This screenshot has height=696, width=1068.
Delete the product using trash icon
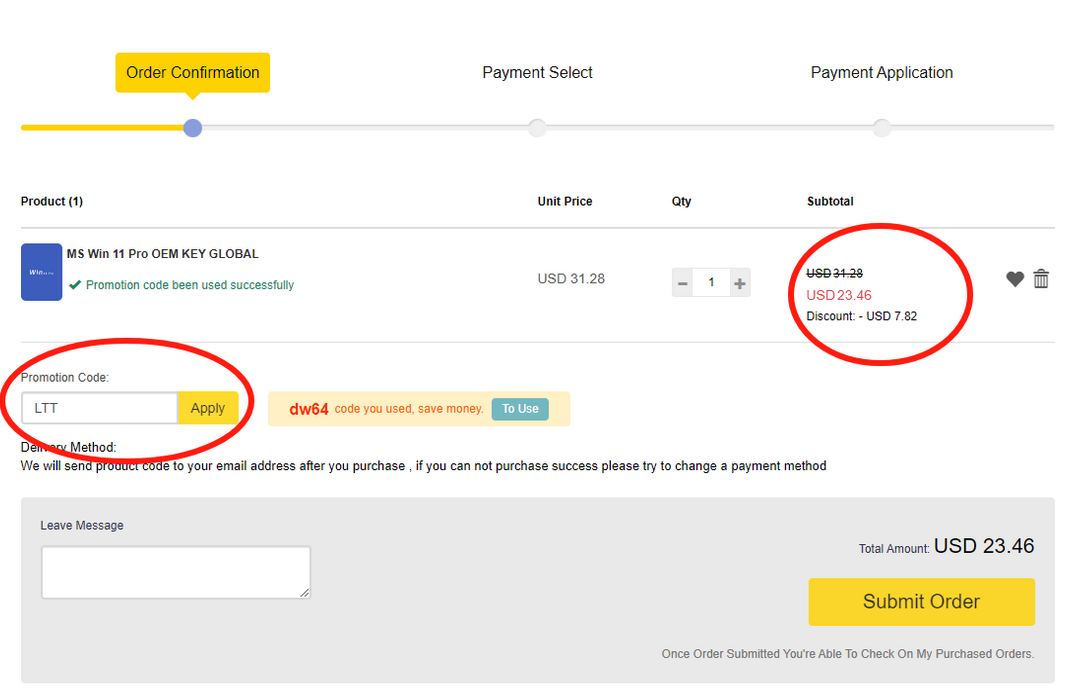[x=1041, y=279]
